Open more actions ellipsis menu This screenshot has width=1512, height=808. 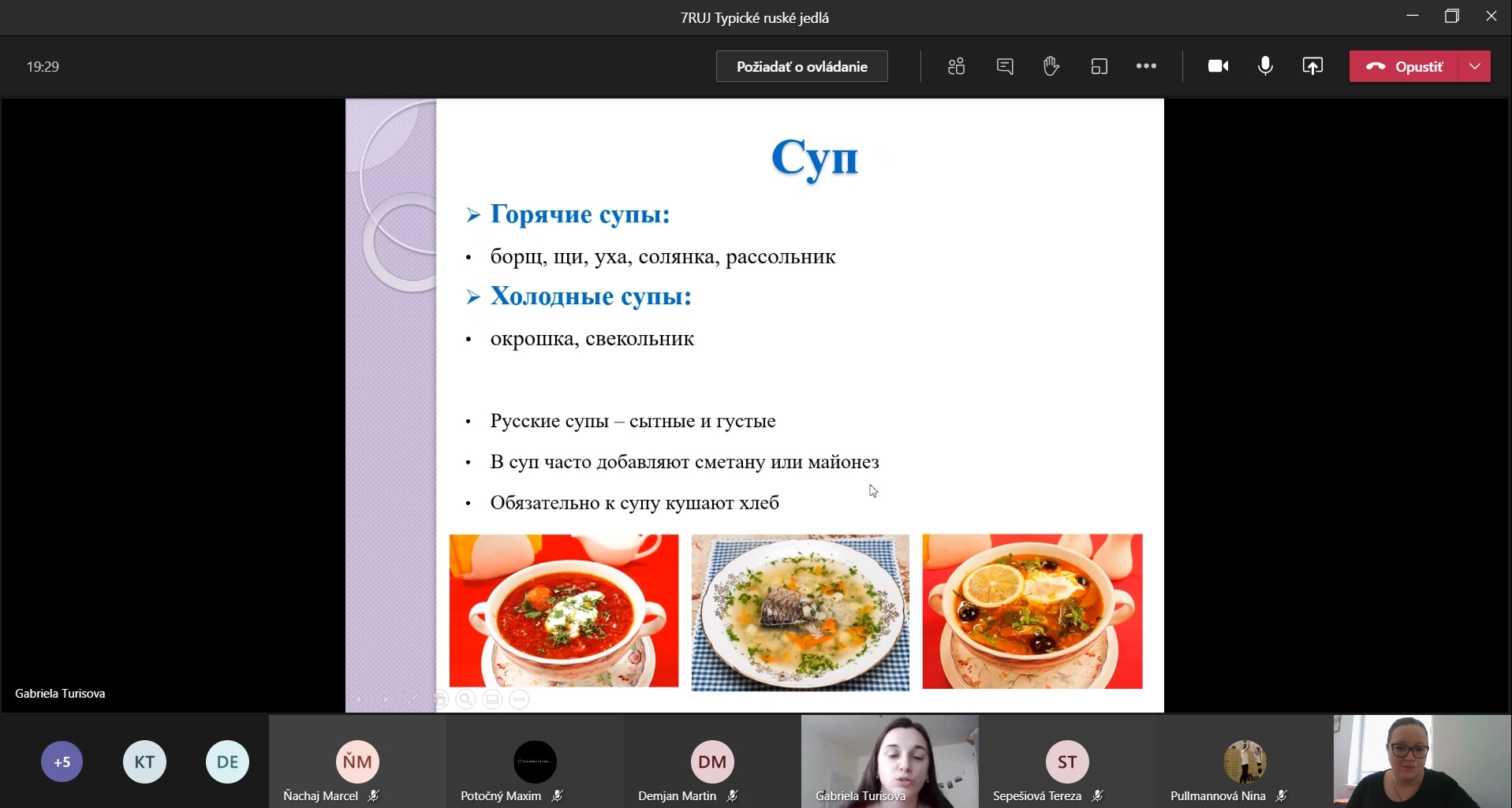1146,66
